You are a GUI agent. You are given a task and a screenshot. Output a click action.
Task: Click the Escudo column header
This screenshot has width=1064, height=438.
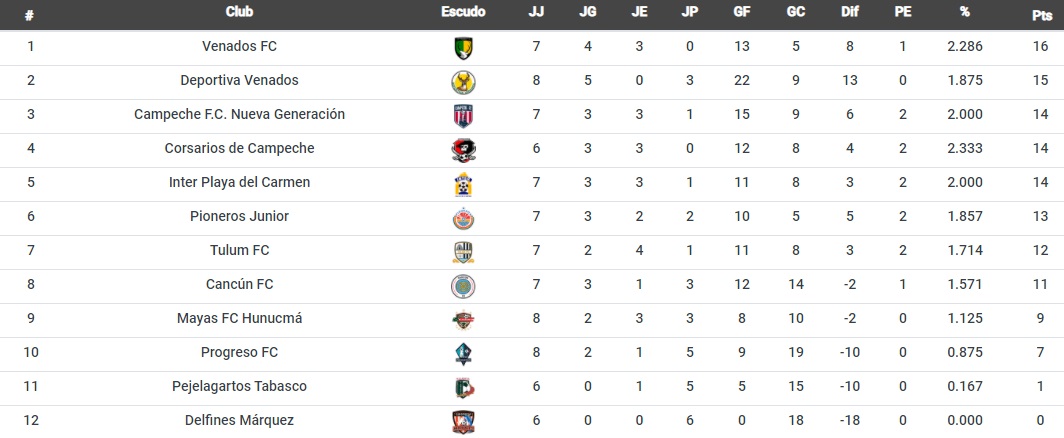(x=463, y=12)
